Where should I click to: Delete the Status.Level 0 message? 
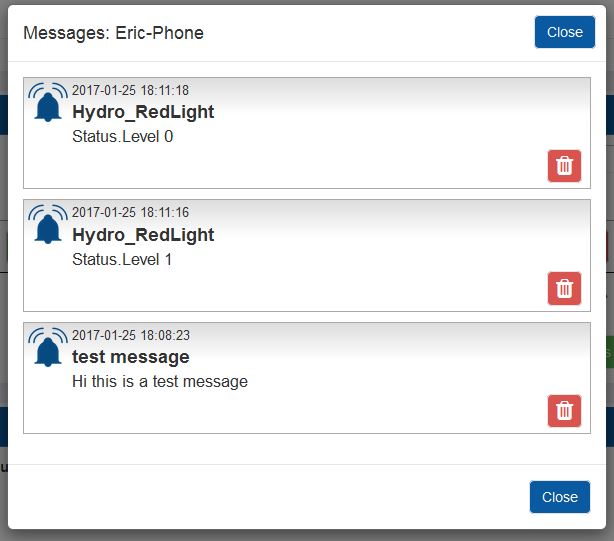click(x=564, y=166)
